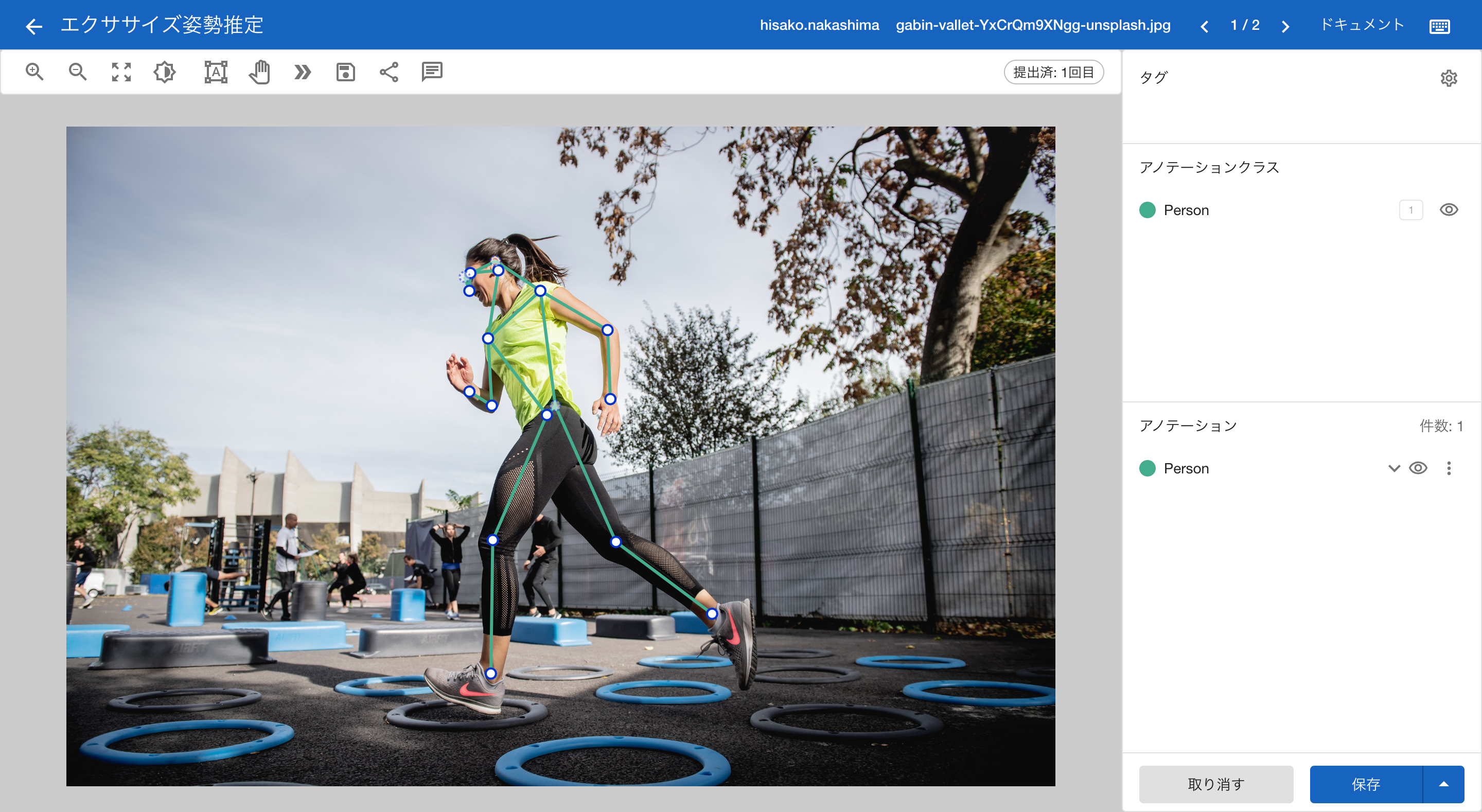Go to next image arrow
Image resolution: width=1482 pixels, height=812 pixels.
click(1285, 26)
